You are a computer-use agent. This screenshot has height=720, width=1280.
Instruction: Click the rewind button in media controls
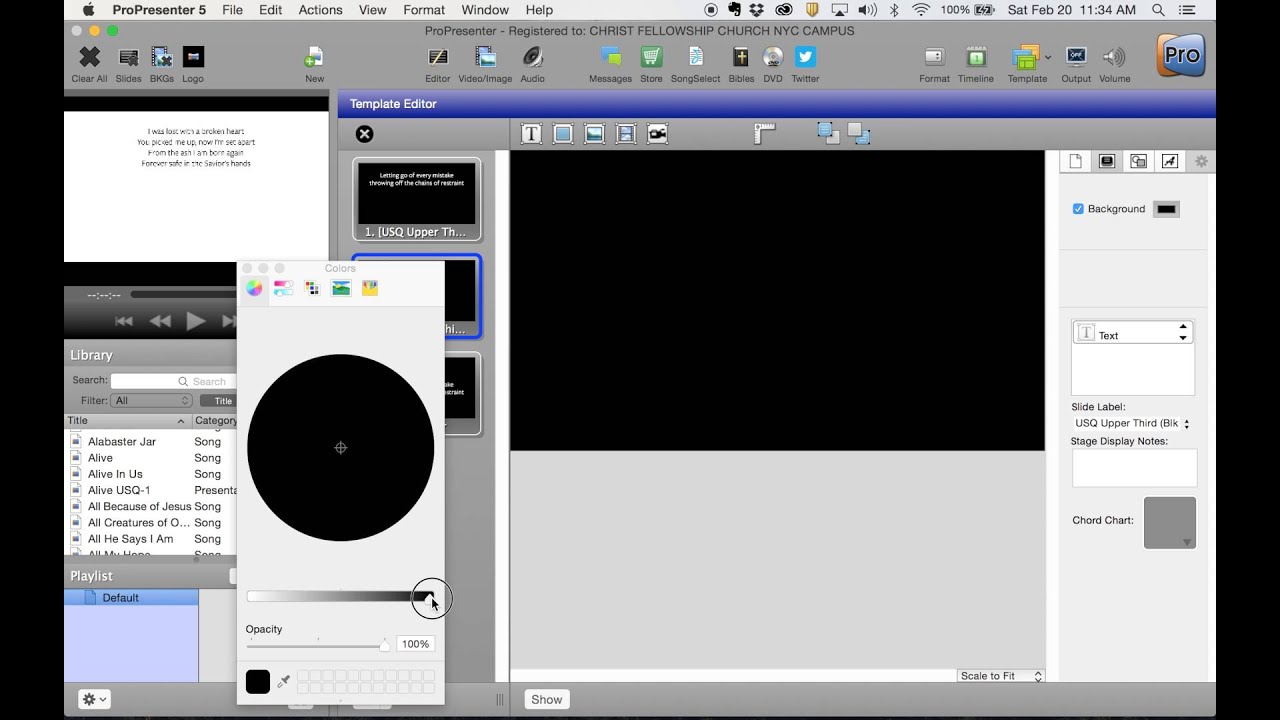[160, 321]
